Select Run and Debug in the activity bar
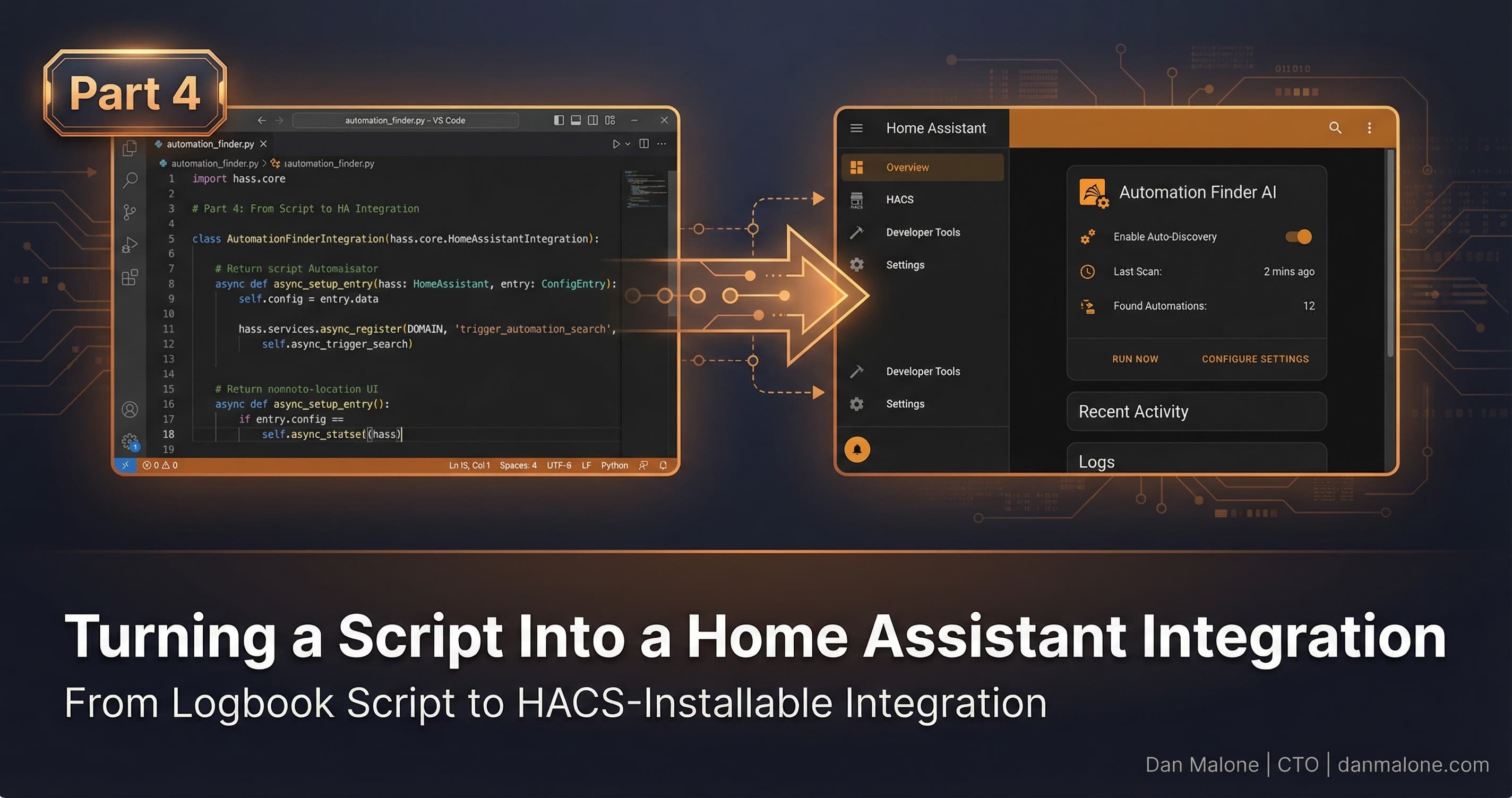This screenshot has height=798, width=1512. pyautogui.click(x=130, y=245)
